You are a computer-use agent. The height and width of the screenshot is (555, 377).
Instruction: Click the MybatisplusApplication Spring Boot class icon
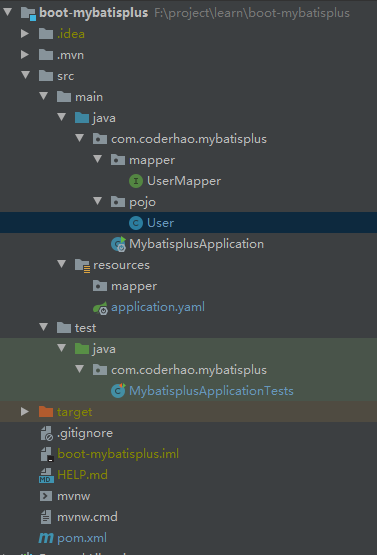[x=118, y=244]
